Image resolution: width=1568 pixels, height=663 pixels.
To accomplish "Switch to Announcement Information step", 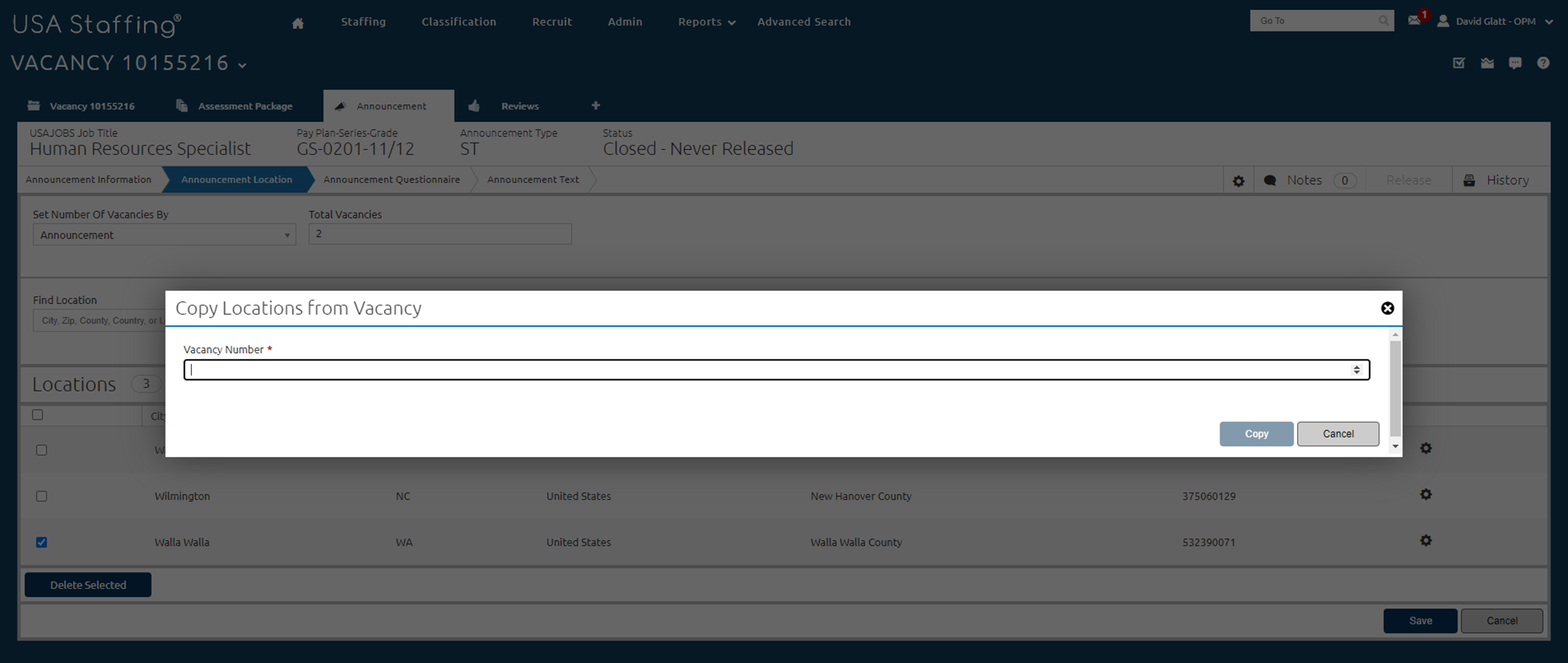I will pyautogui.click(x=88, y=180).
